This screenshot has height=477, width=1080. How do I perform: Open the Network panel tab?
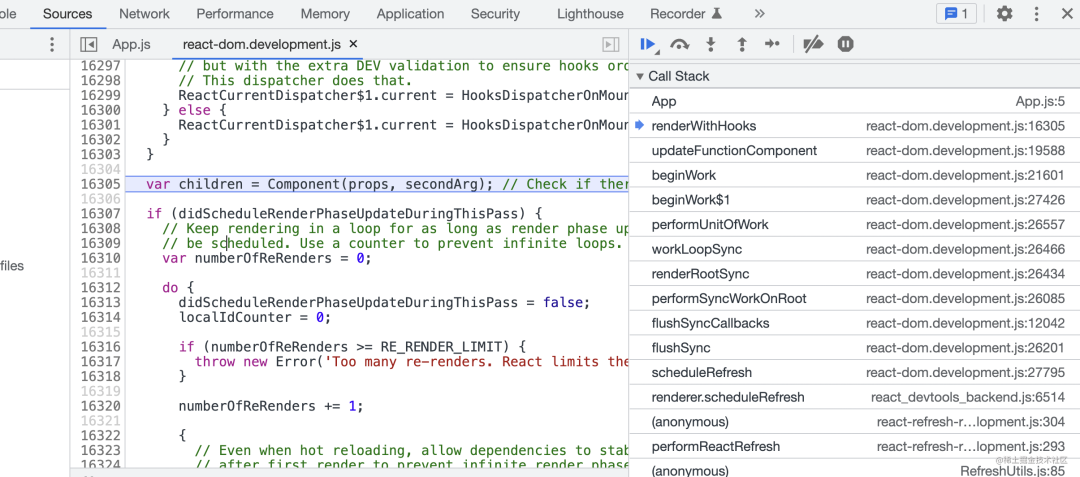click(145, 14)
